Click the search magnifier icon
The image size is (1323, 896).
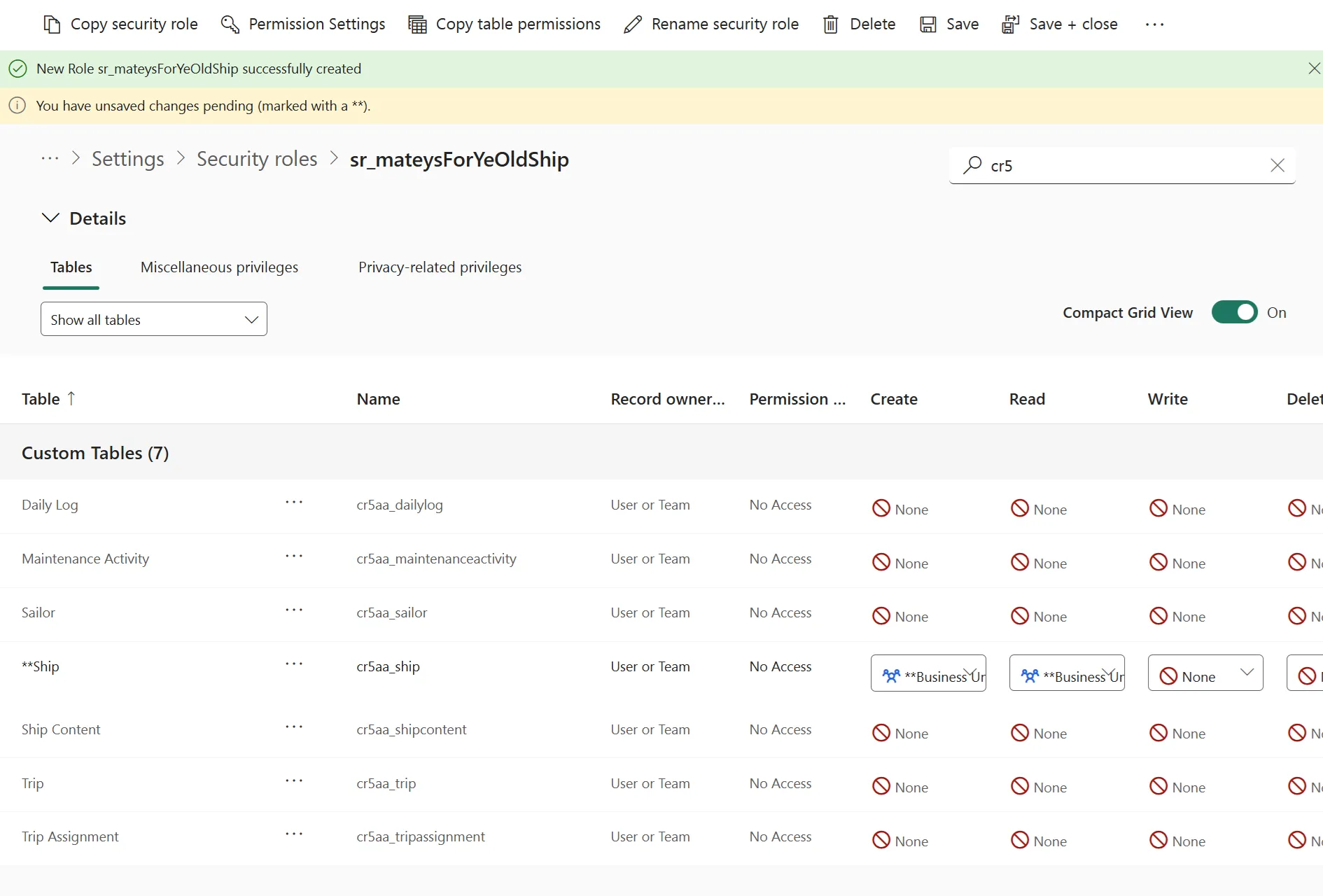pos(972,165)
